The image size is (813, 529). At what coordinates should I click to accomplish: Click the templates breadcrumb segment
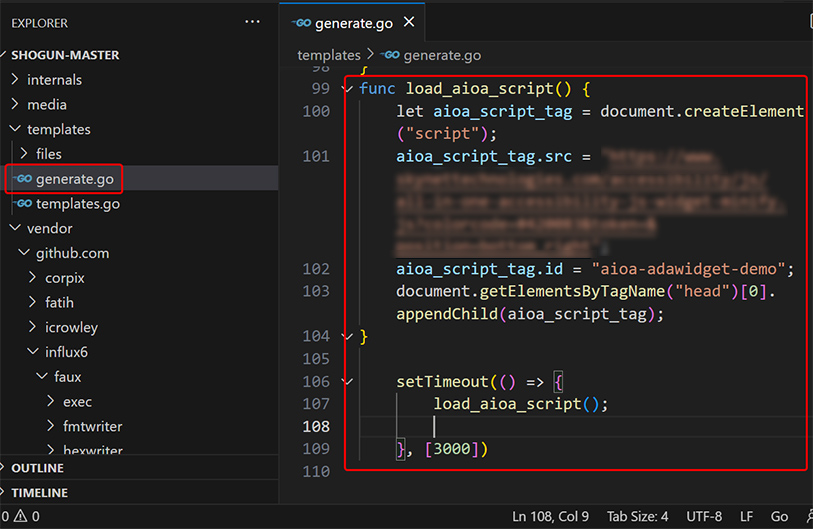tap(329, 55)
